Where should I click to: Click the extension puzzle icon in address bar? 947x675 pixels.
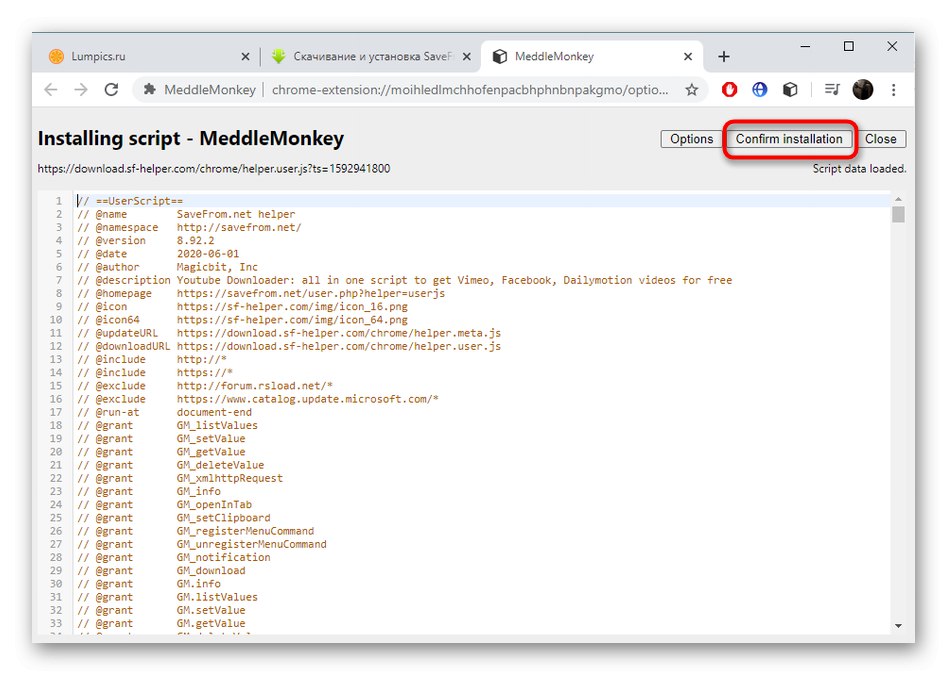149,90
